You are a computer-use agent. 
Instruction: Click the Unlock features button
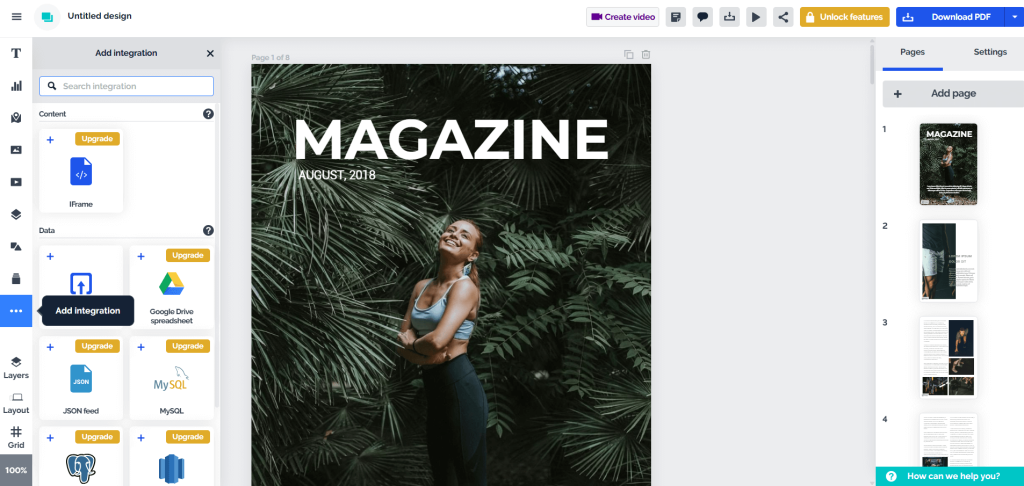845,17
